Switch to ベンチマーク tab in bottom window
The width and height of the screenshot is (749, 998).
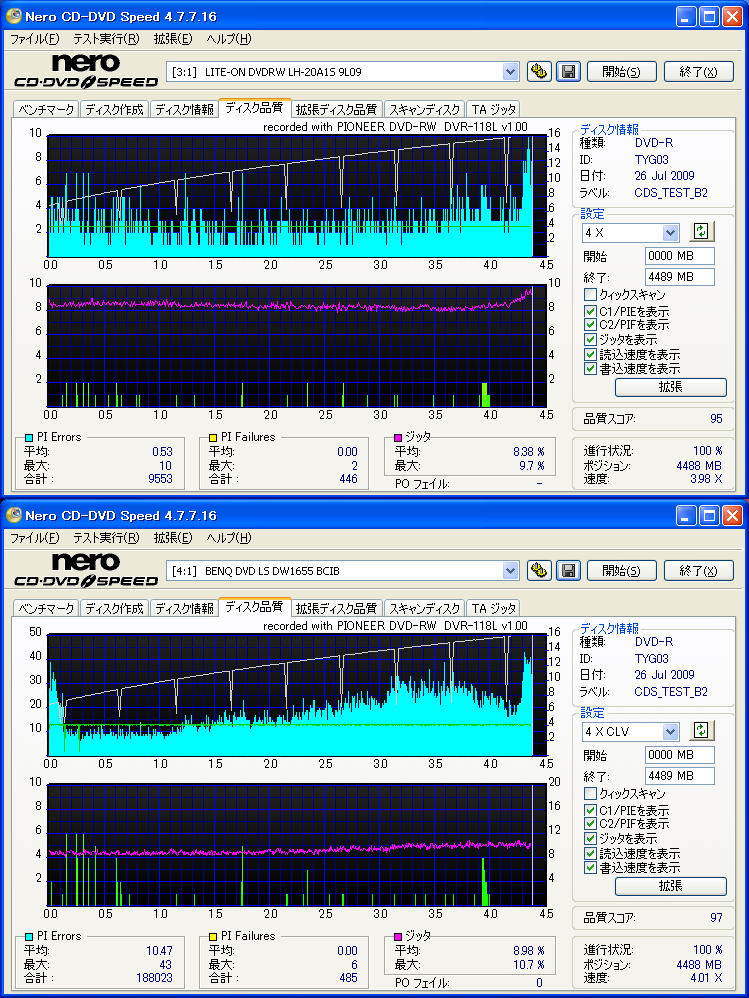46,608
